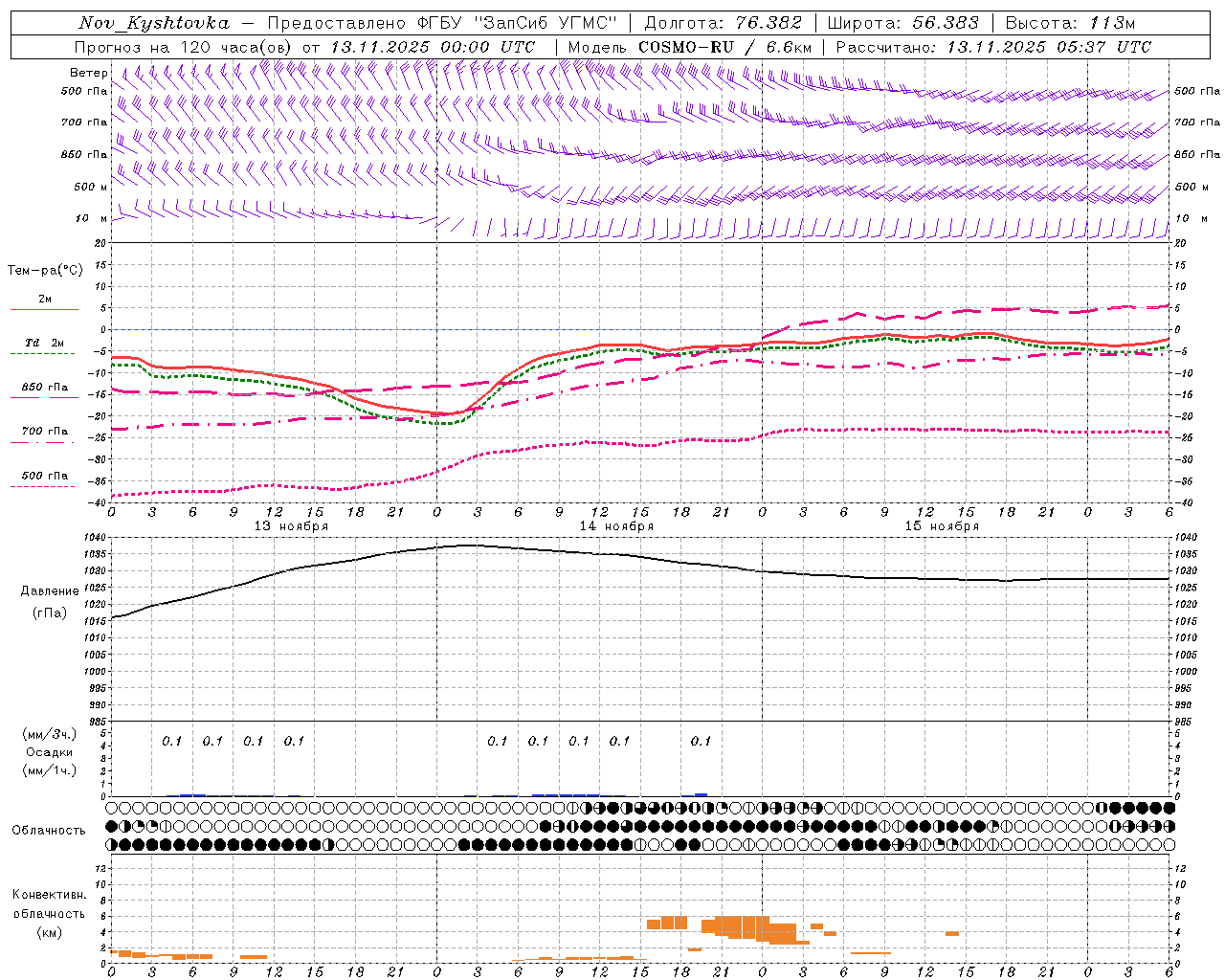Click the "500 гПа" temperature legend entry
This screenshot has width=1225, height=980.
[45, 476]
